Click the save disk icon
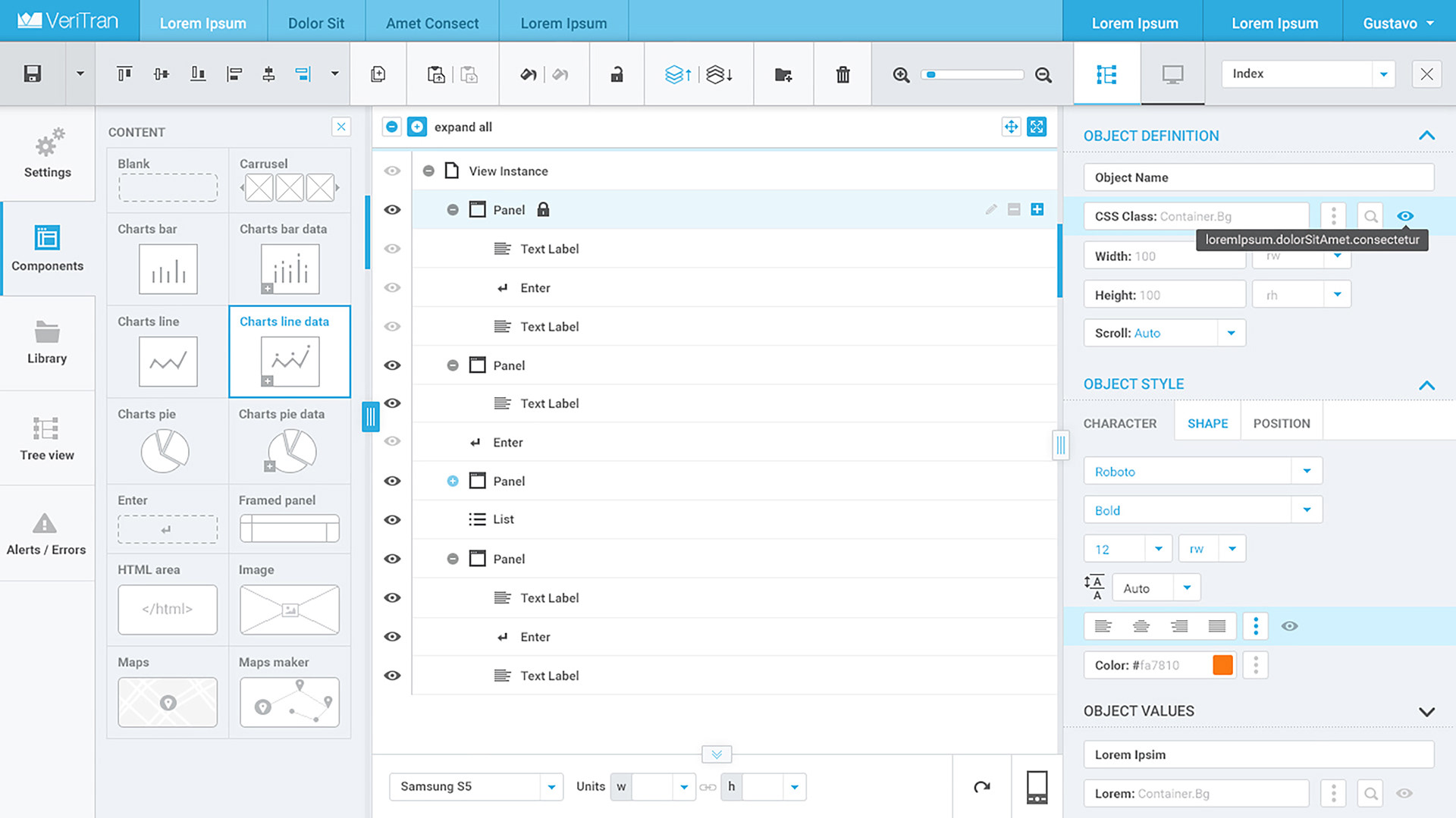 [32, 74]
